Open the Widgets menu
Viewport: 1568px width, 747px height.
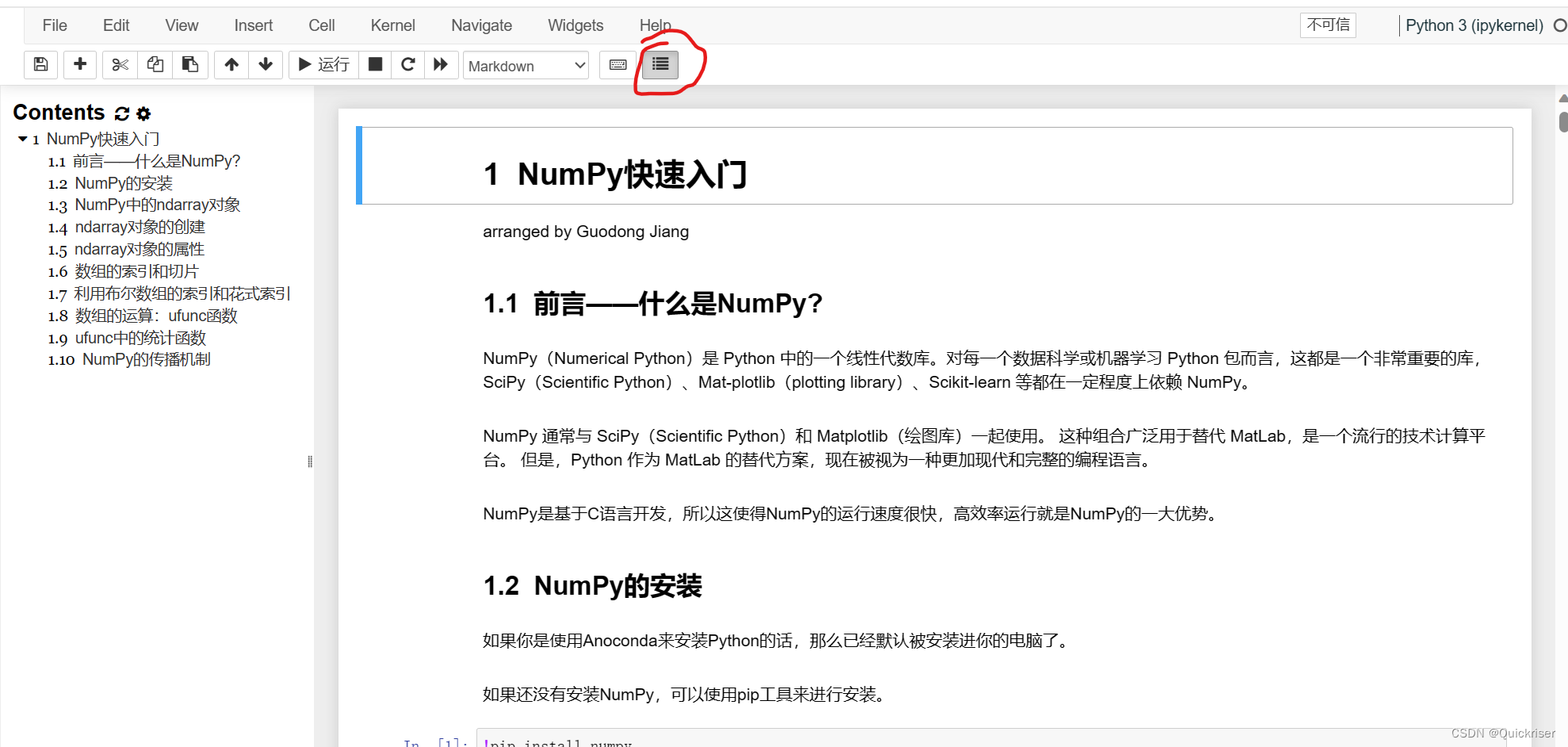[575, 25]
